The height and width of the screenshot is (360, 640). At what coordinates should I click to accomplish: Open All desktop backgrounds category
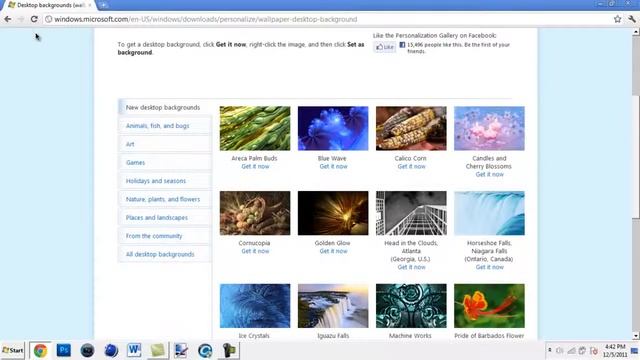click(x=164, y=254)
